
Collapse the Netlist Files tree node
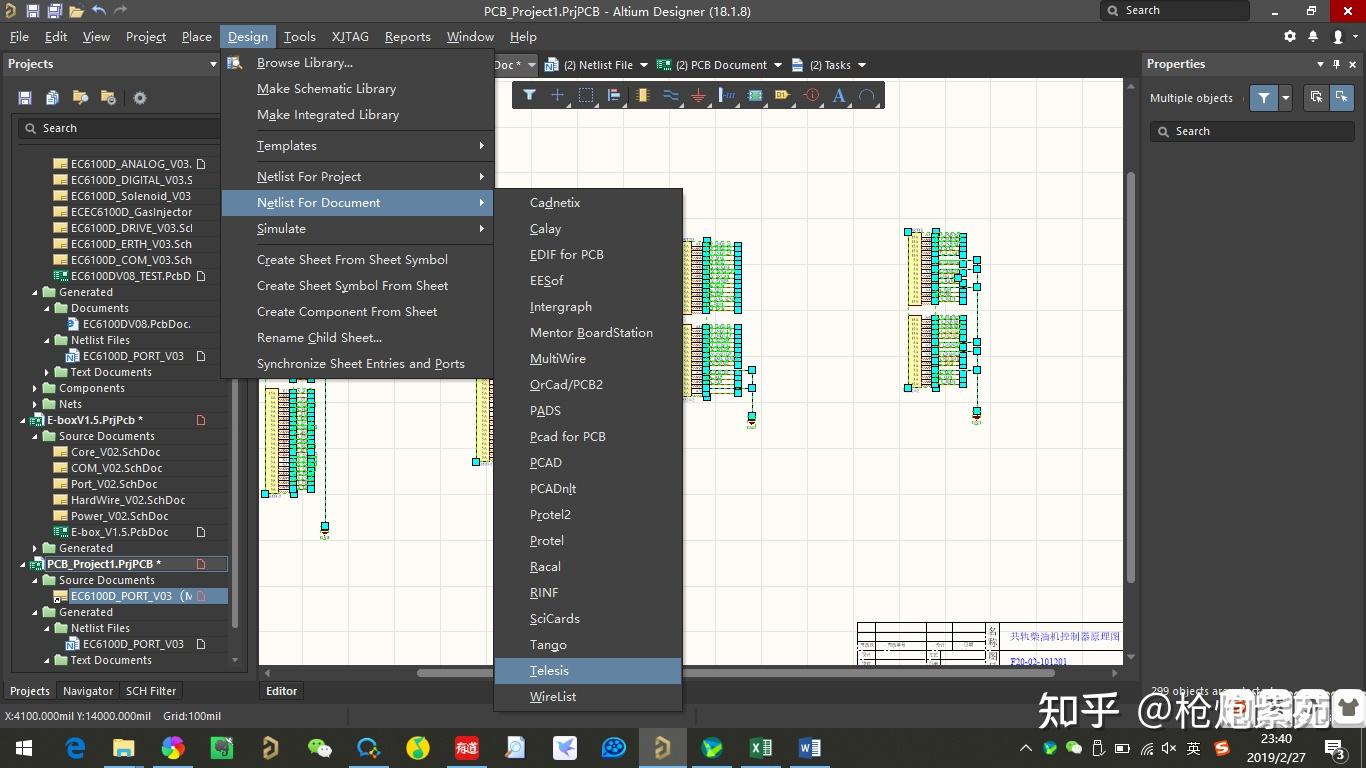click(x=47, y=340)
